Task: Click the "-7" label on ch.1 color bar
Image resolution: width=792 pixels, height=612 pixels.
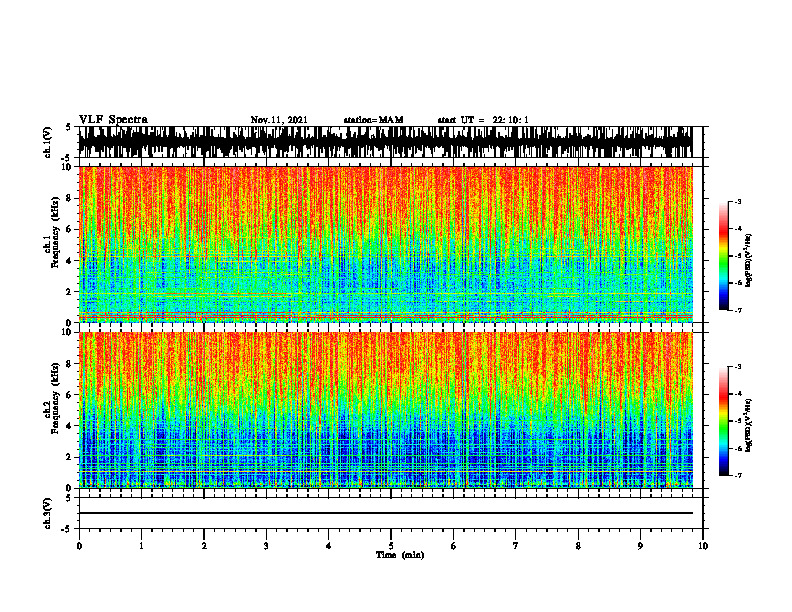Action: point(737,311)
